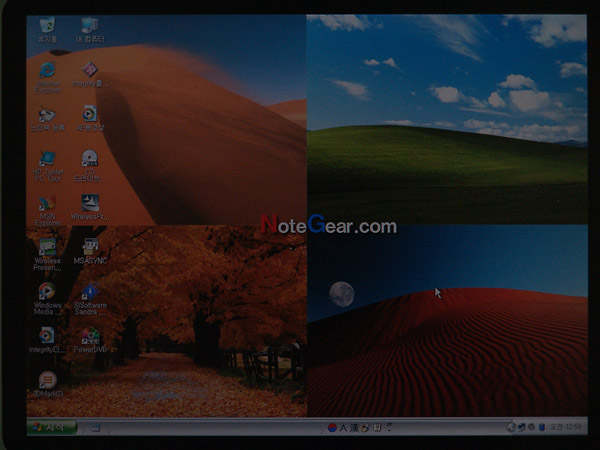Click the Korean flag language bar icon
Screen dimensions: 600x450
click(x=332, y=428)
